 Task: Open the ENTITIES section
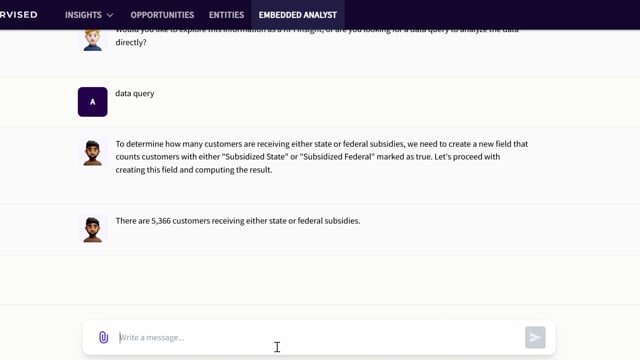tap(227, 15)
